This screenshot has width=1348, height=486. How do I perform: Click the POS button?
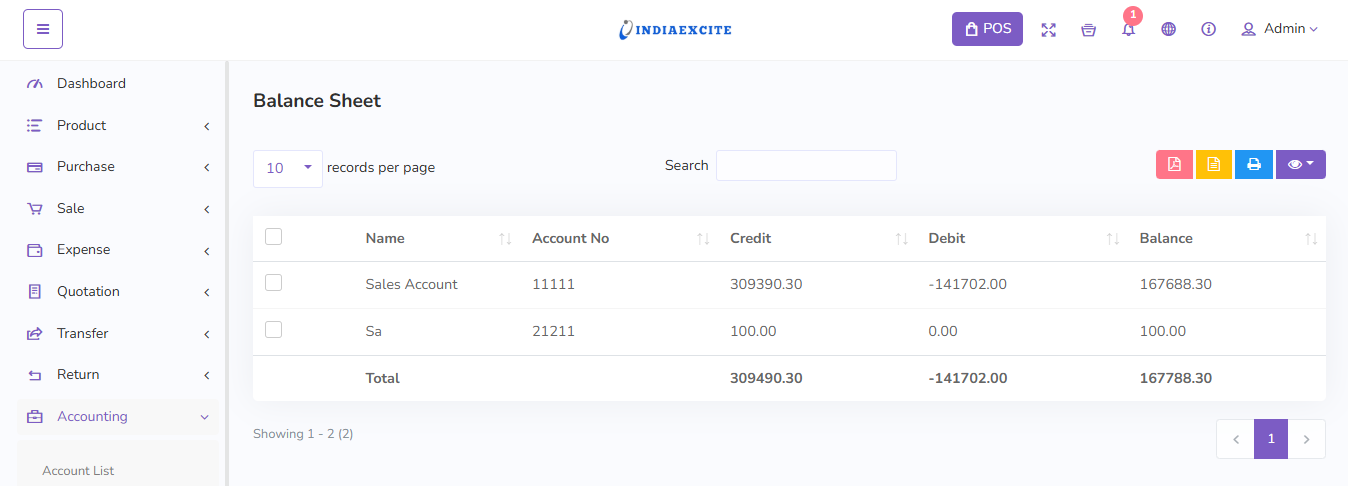[x=986, y=29]
